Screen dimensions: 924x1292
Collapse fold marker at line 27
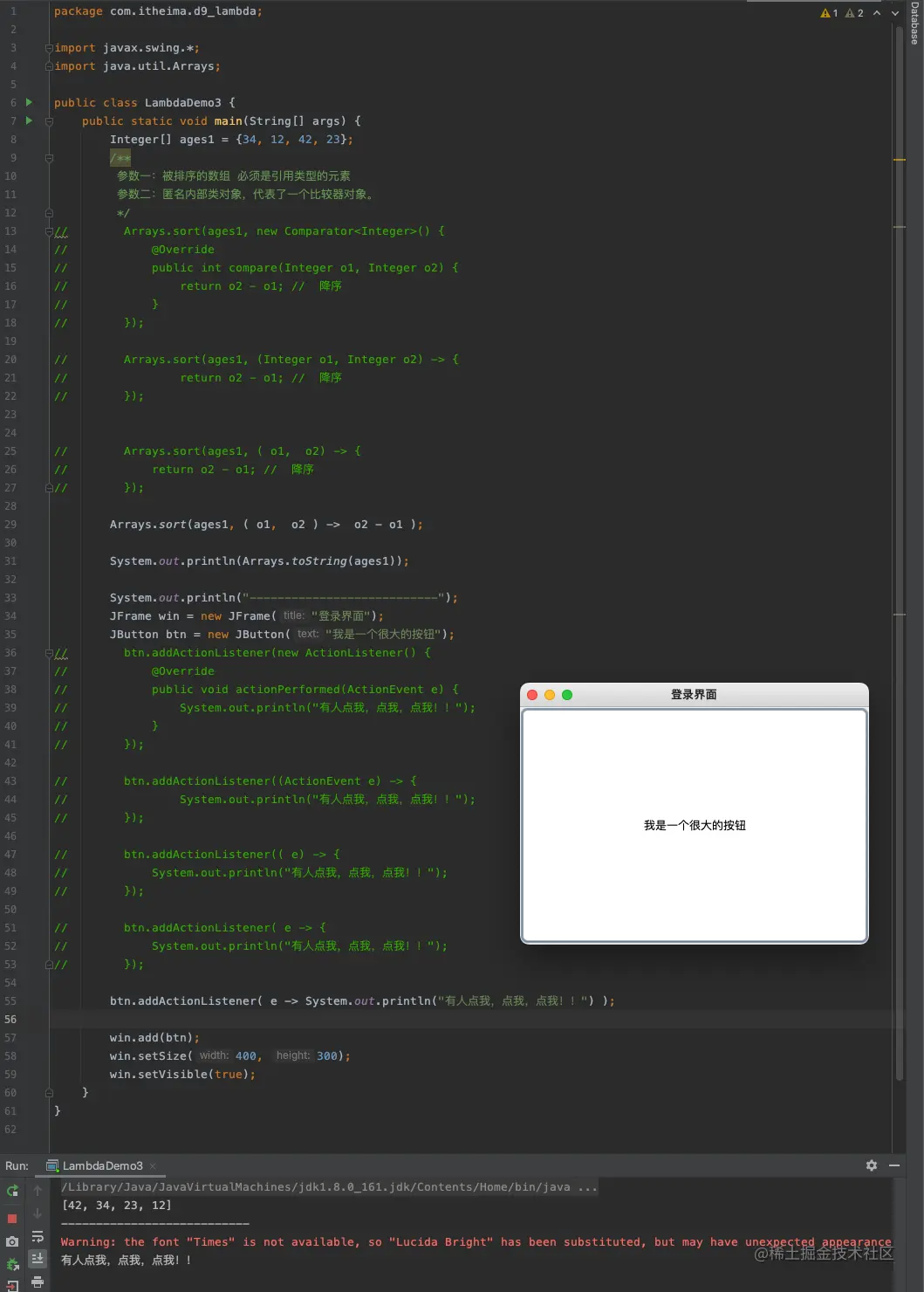pos(49,488)
